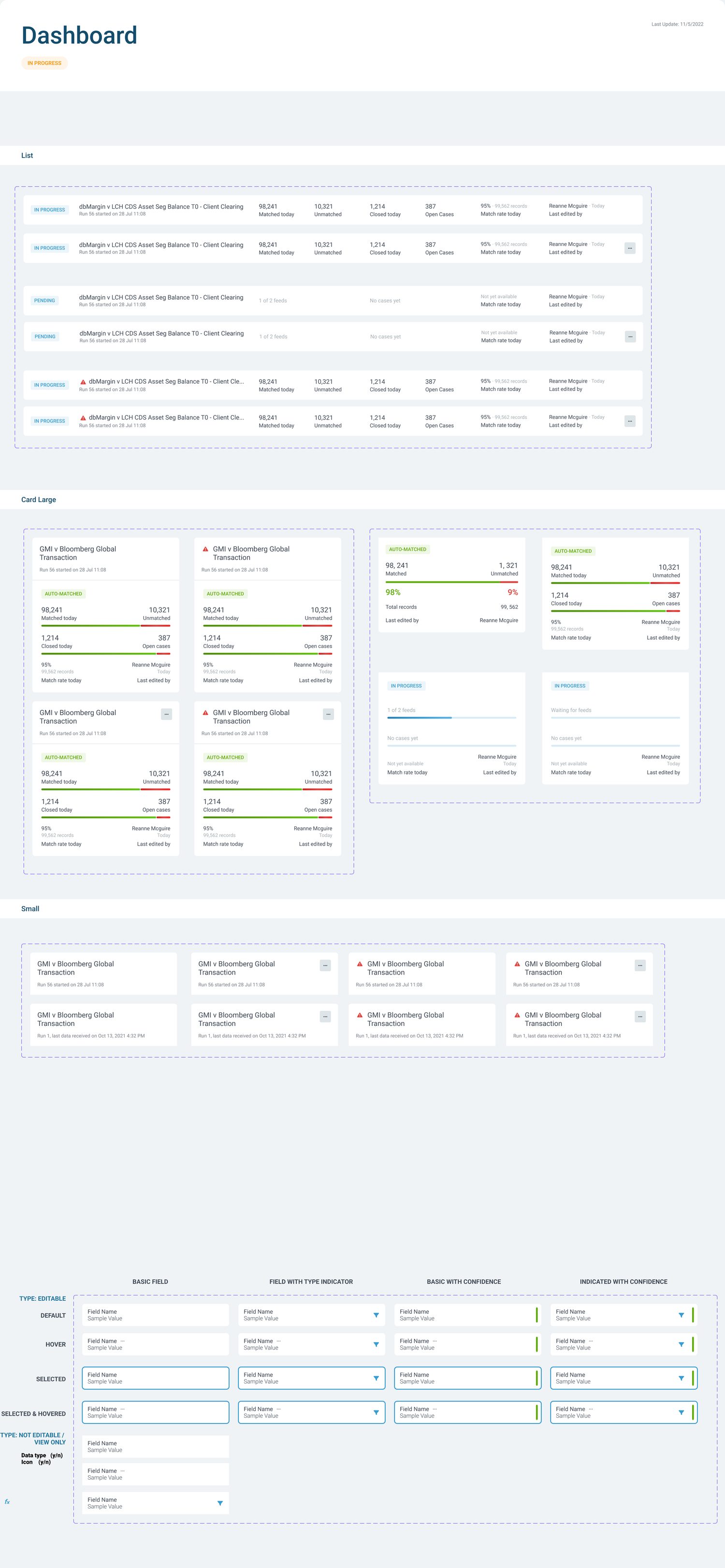Click warning icon on small 'Run 1' card without options
Screen dimensions: 725x1568
[x=360, y=1015]
